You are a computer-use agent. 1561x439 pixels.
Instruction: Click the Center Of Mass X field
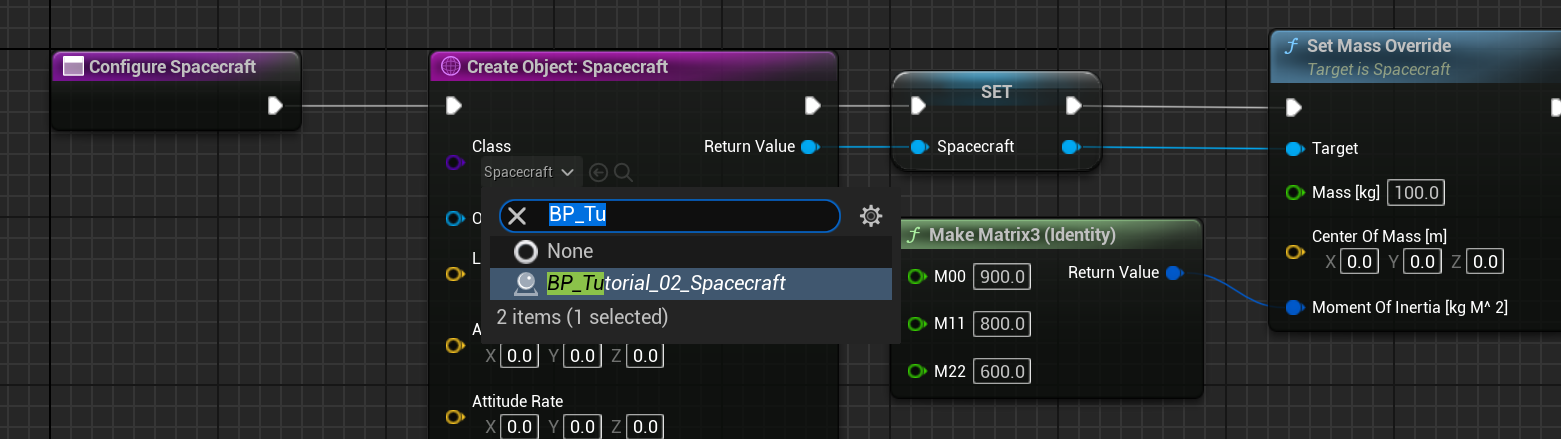[x=1357, y=262]
